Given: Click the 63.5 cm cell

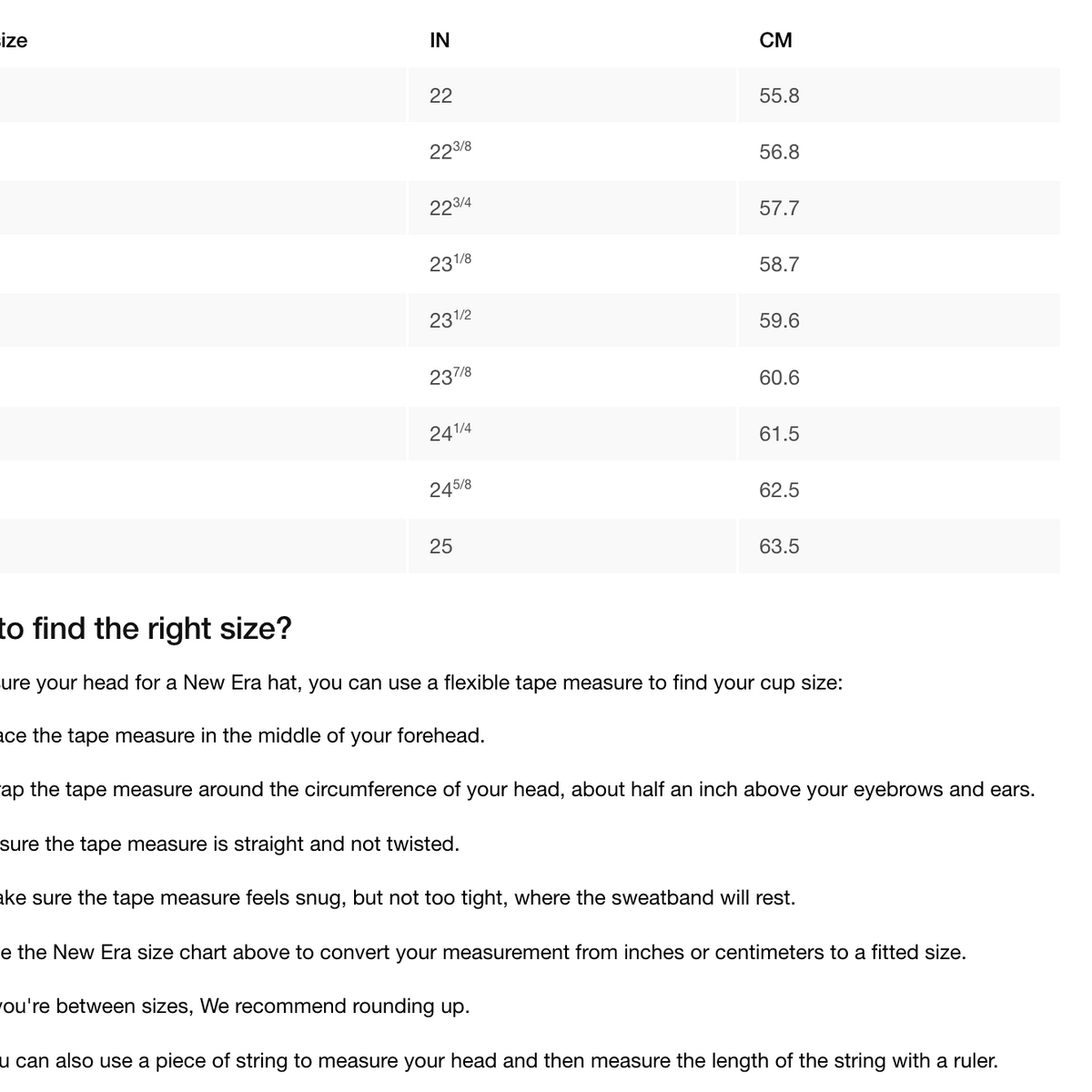Looking at the screenshot, I should click(898, 546).
